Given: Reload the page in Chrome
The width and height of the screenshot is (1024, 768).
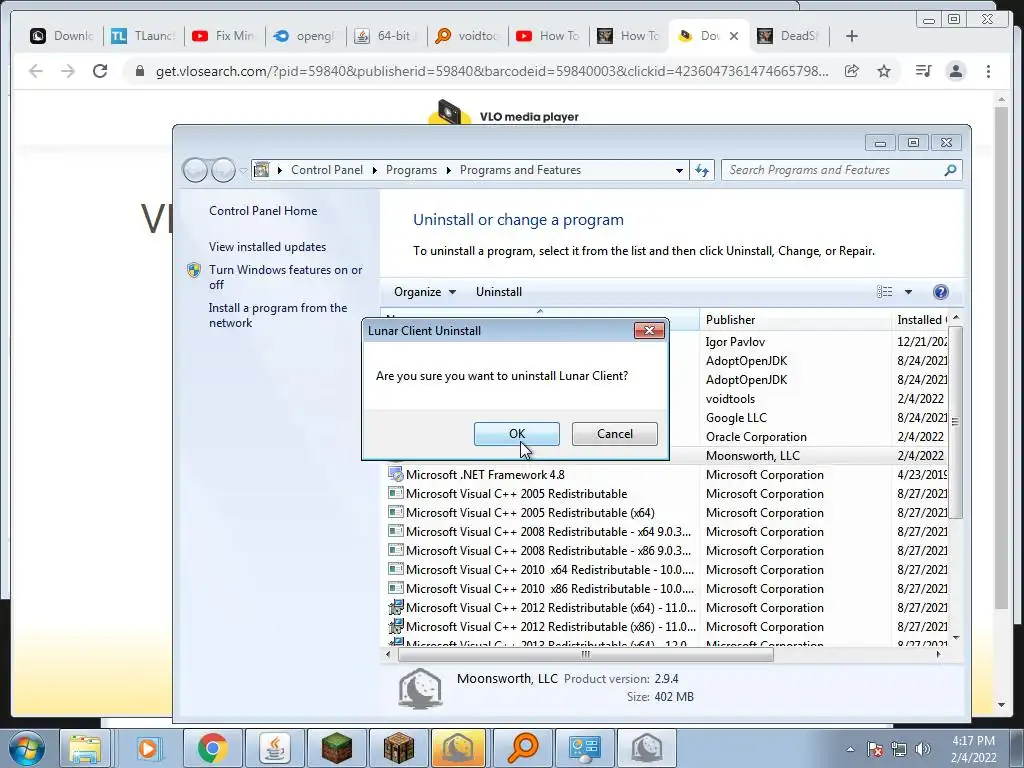Looking at the screenshot, I should click(100, 71).
